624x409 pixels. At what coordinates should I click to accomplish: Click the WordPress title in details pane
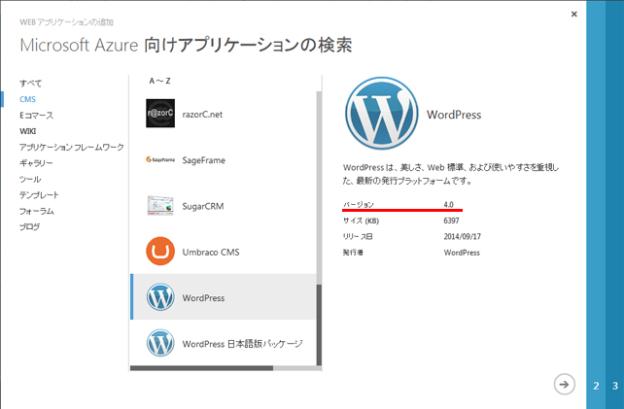pyautogui.click(x=454, y=115)
